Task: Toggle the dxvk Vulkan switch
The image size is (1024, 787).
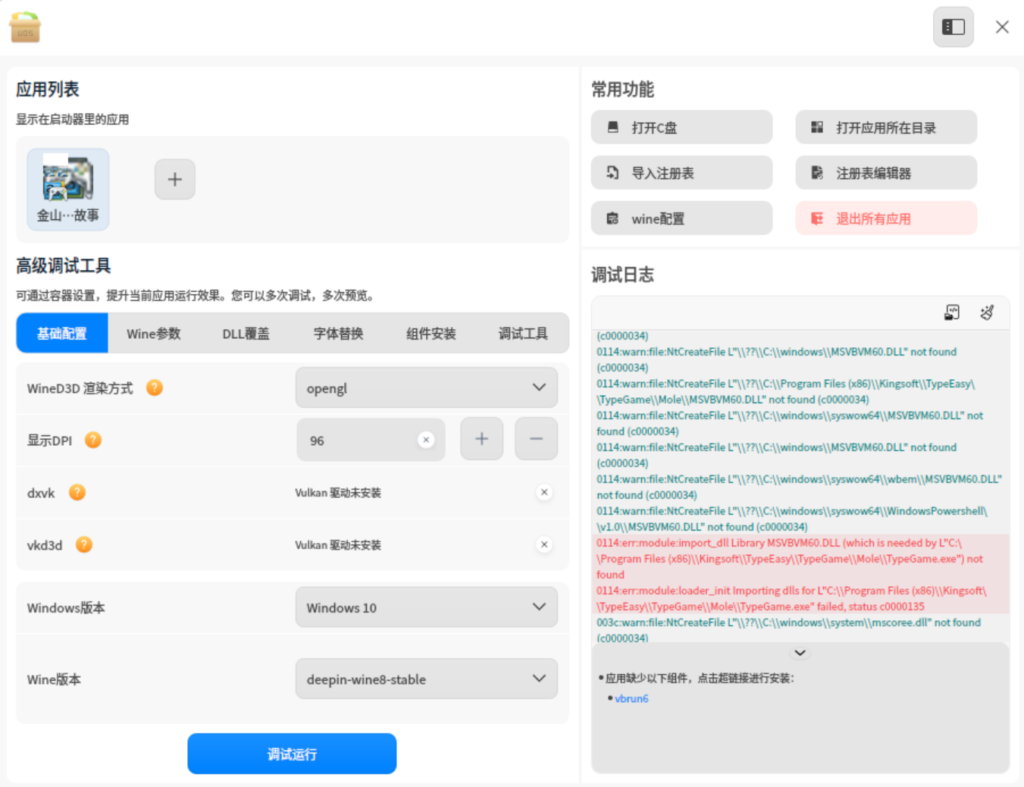Action: 543,492
